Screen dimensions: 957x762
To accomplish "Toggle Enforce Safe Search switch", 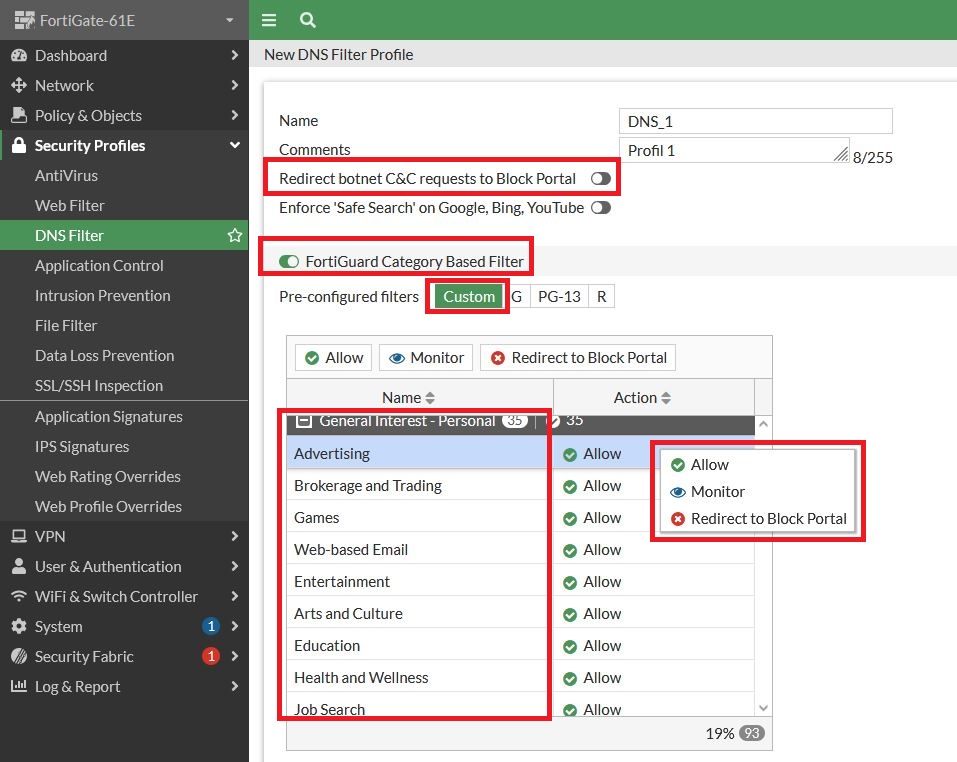I will (x=601, y=208).
